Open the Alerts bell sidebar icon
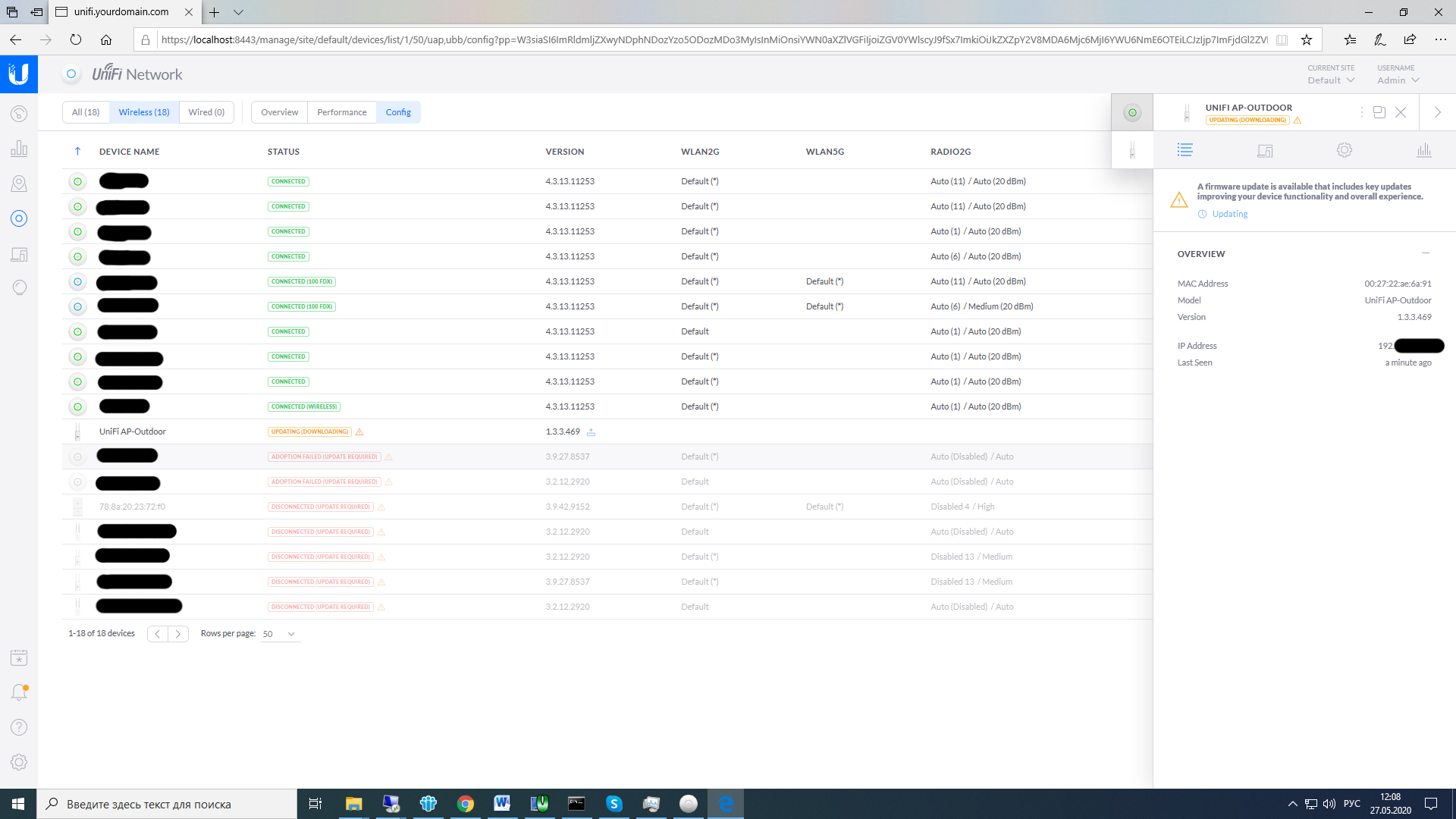The height and width of the screenshot is (819, 1456). 19,692
